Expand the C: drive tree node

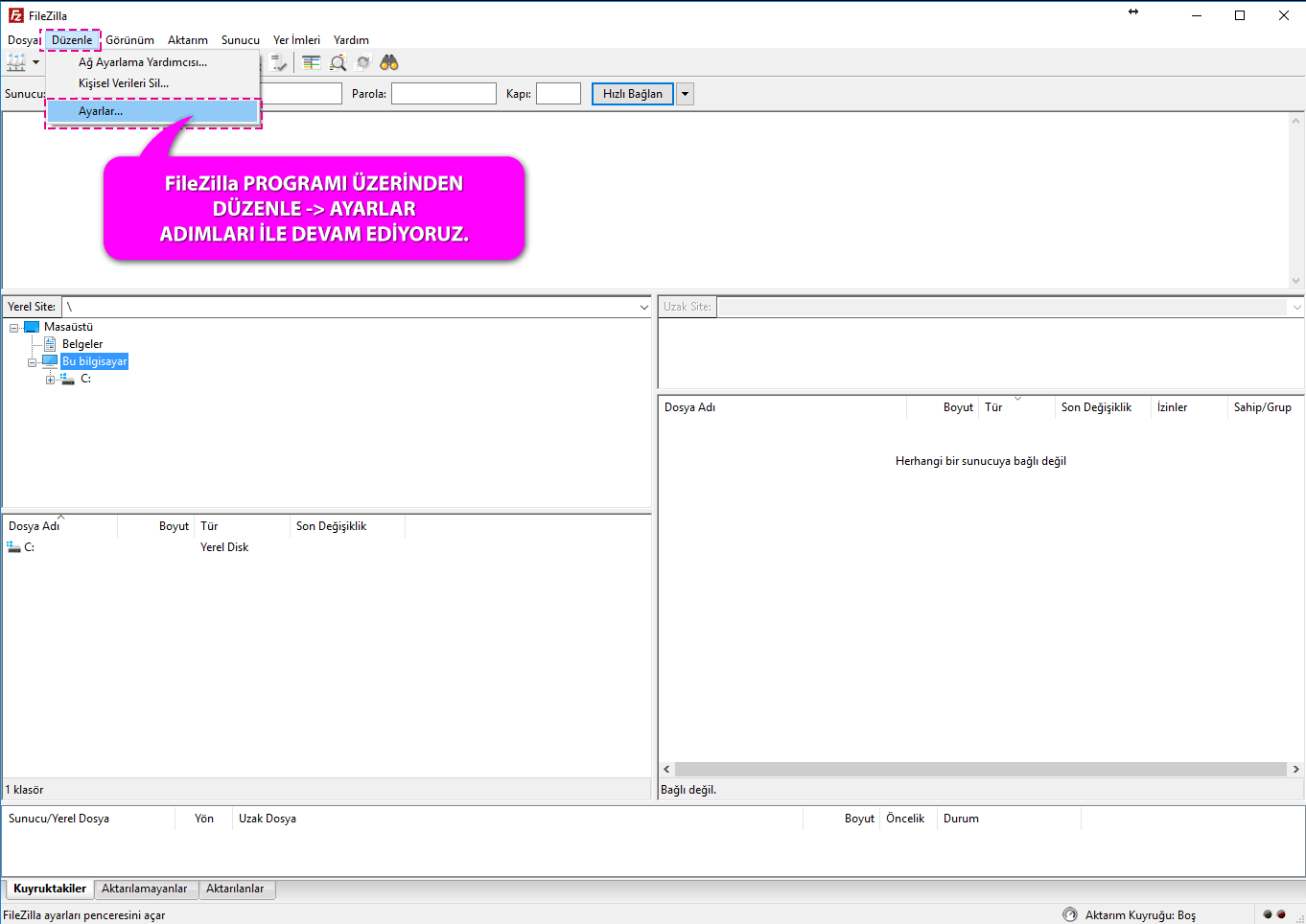[51, 380]
